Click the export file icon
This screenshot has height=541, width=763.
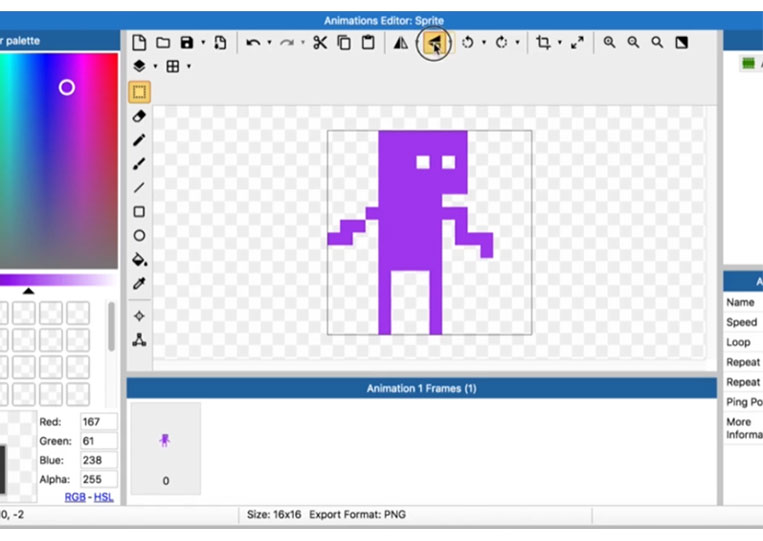(220, 42)
